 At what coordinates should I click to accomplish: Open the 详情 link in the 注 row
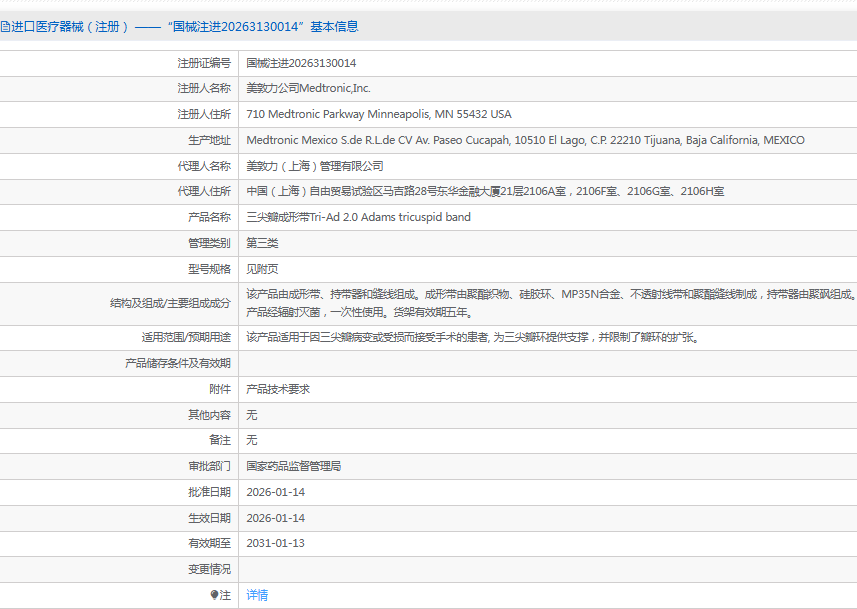click(x=257, y=595)
